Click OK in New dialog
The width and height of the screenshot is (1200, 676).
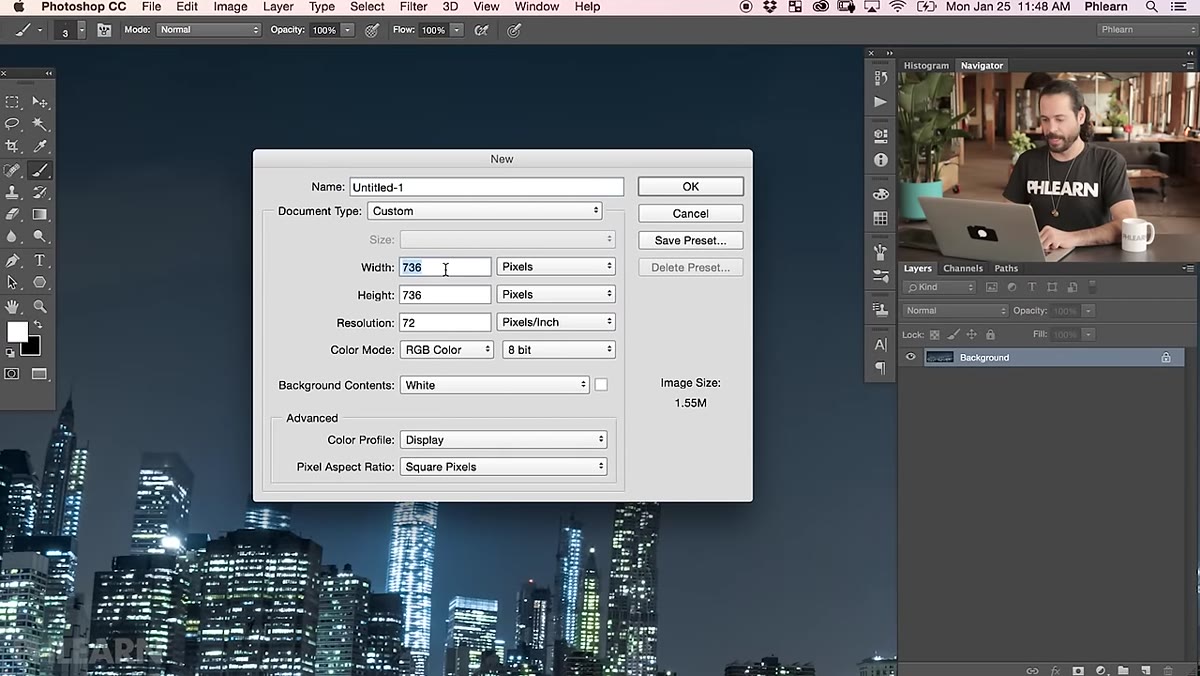click(x=690, y=187)
